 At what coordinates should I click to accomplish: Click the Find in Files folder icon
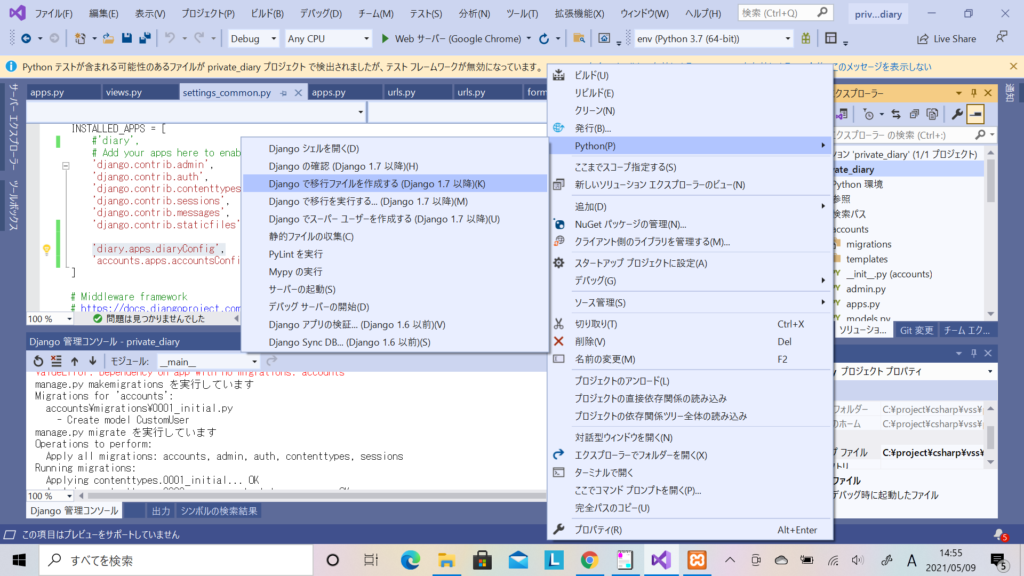click(579, 39)
